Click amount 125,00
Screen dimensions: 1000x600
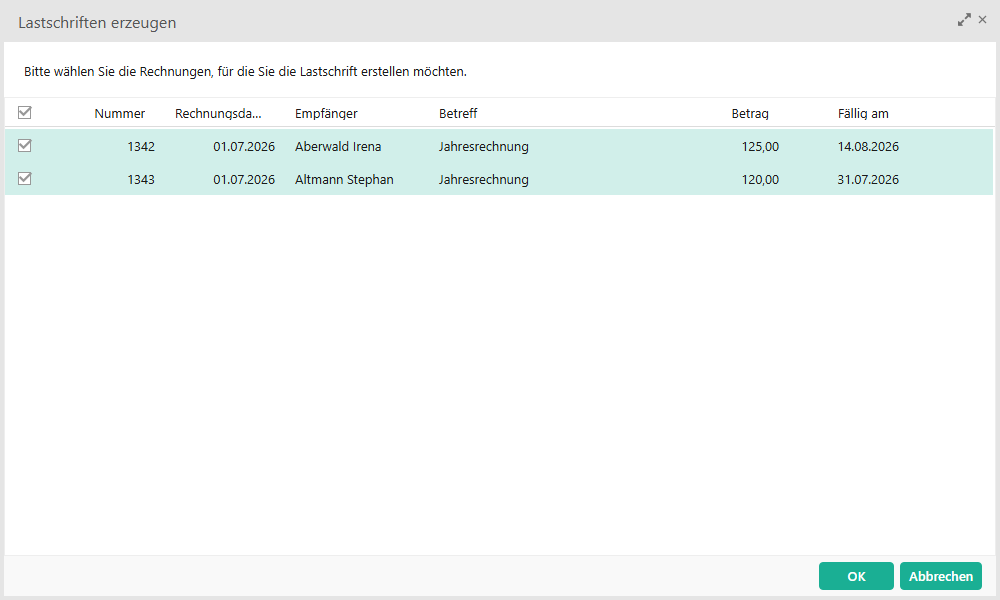tap(760, 147)
